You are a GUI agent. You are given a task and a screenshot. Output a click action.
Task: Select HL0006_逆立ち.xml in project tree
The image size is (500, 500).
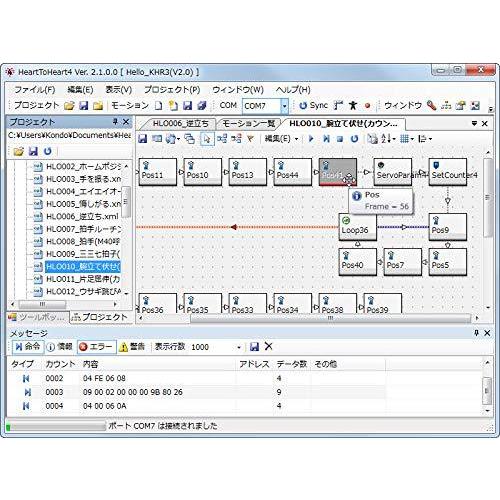click(x=82, y=216)
